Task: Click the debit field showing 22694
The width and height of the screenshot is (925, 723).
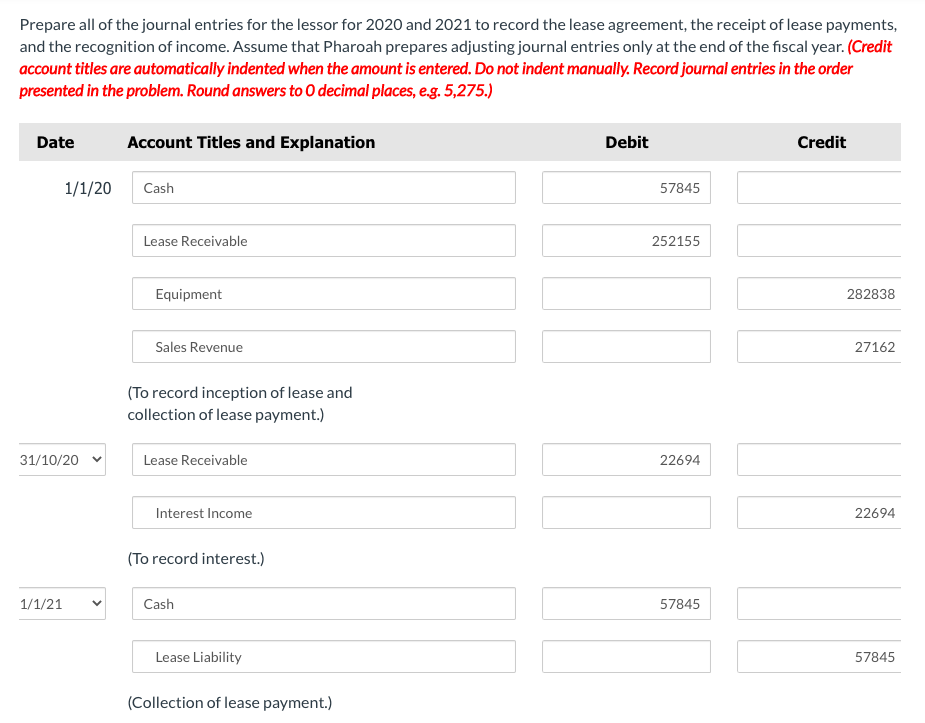Action: pos(625,459)
